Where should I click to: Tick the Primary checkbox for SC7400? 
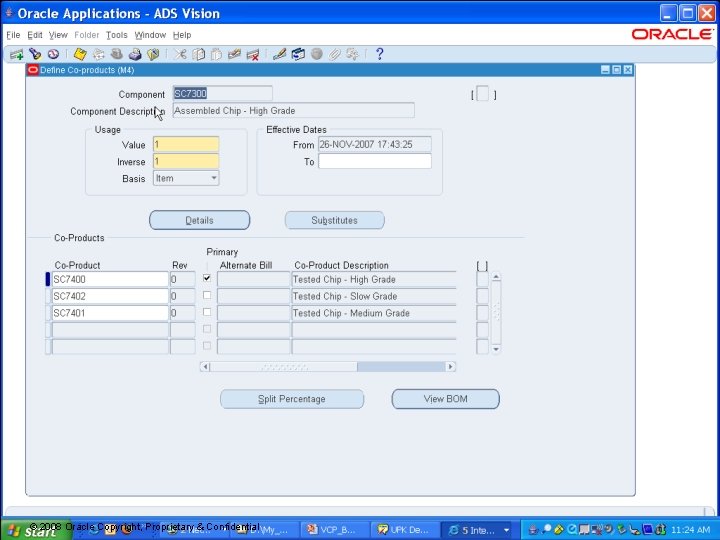click(207, 278)
